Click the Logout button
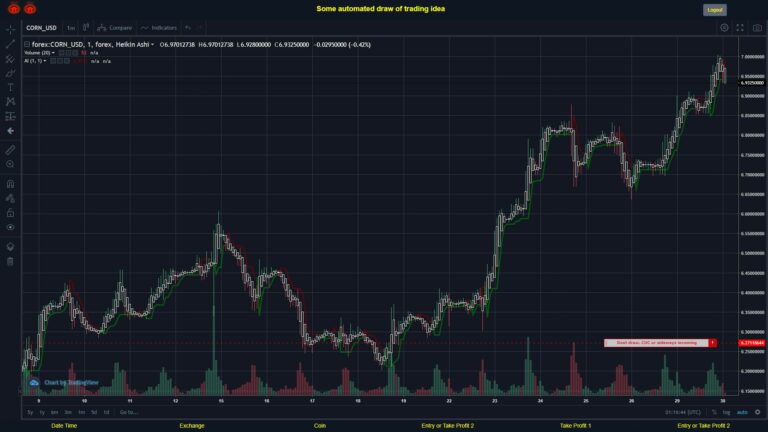 point(715,10)
